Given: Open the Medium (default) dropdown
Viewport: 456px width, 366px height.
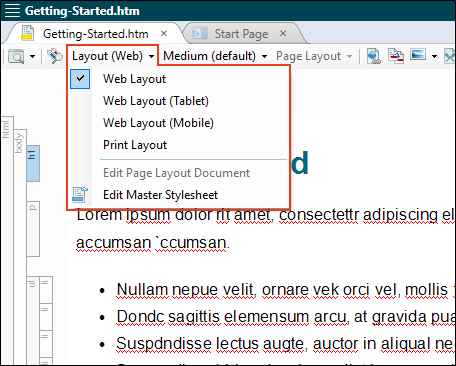Looking at the screenshot, I should pyautogui.click(x=215, y=56).
